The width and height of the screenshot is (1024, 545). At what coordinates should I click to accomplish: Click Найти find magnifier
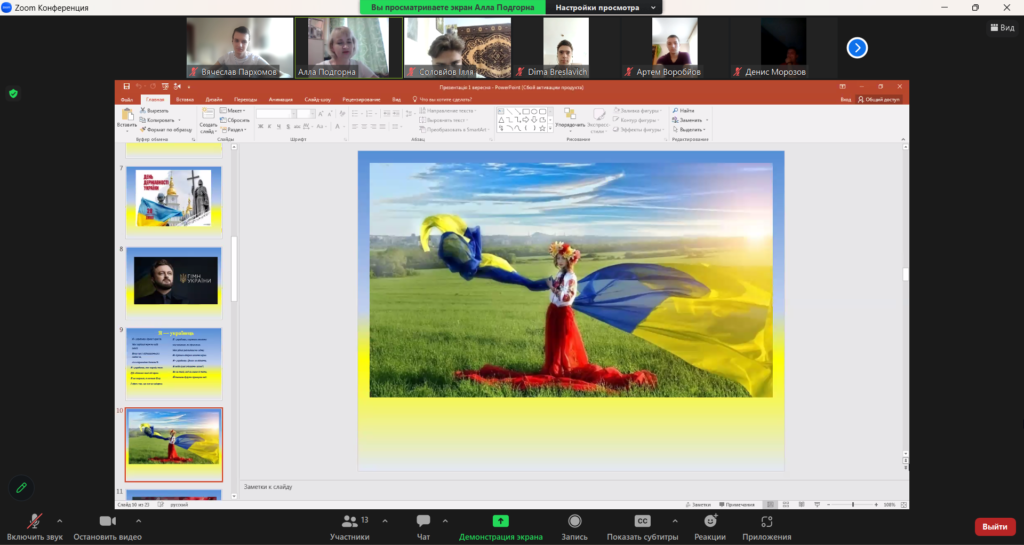pos(684,111)
